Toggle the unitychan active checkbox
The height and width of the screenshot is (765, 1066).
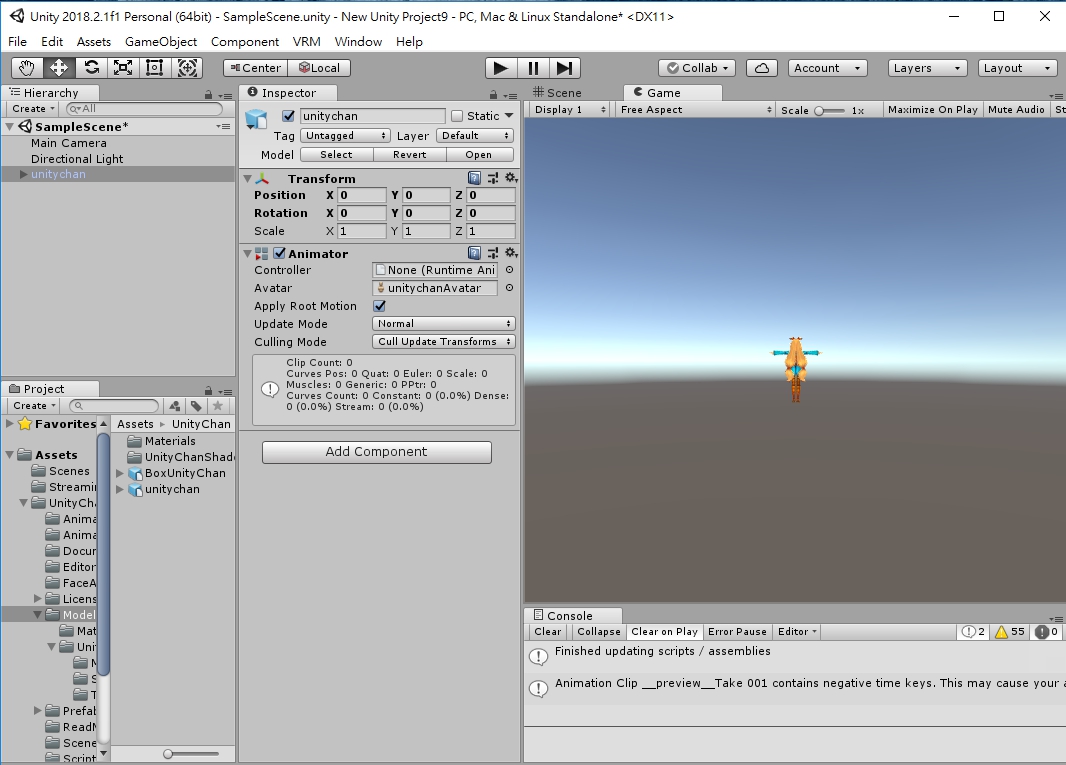click(x=288, y=116)
